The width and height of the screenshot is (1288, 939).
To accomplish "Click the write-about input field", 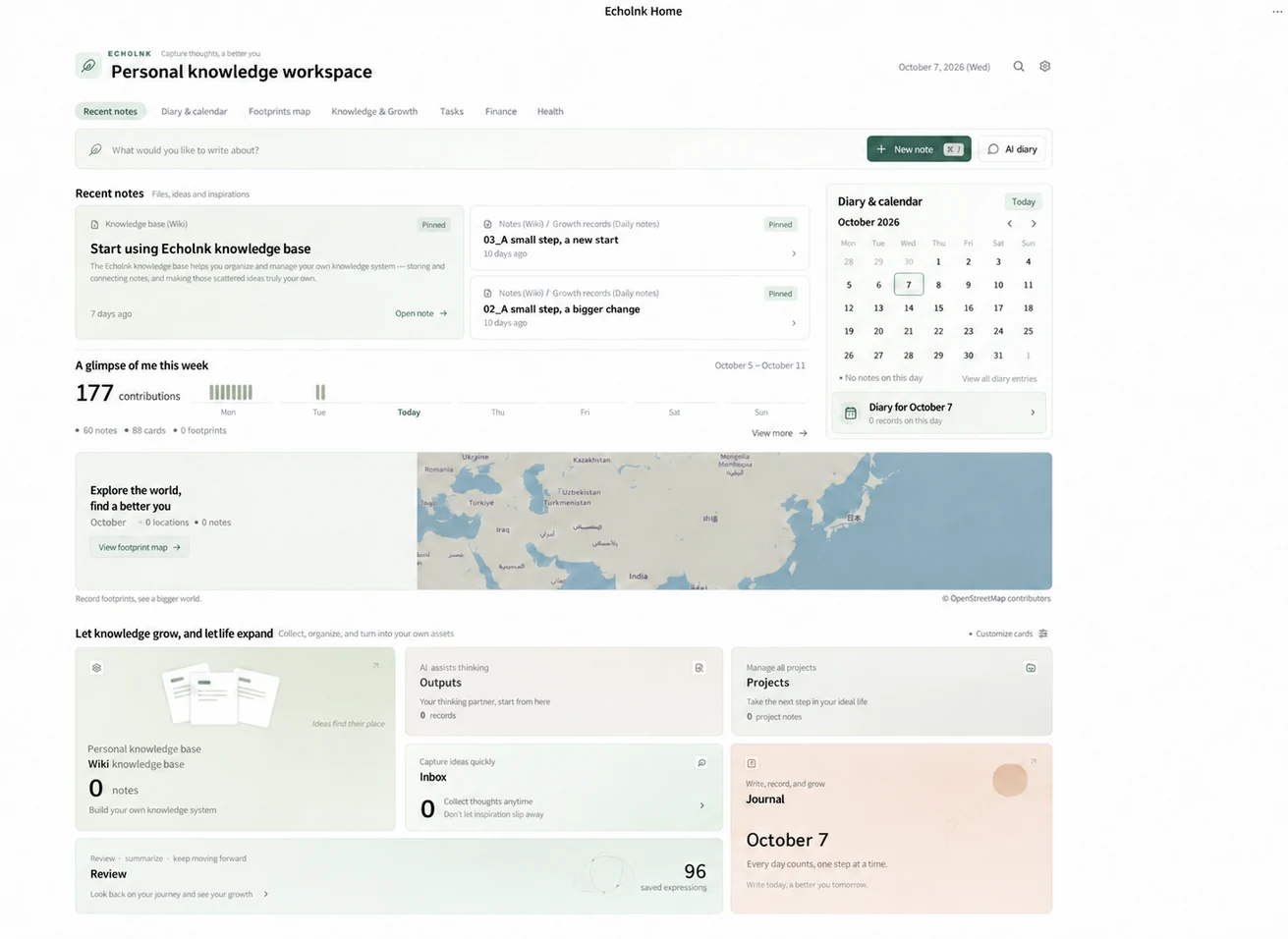I will 470,150.
